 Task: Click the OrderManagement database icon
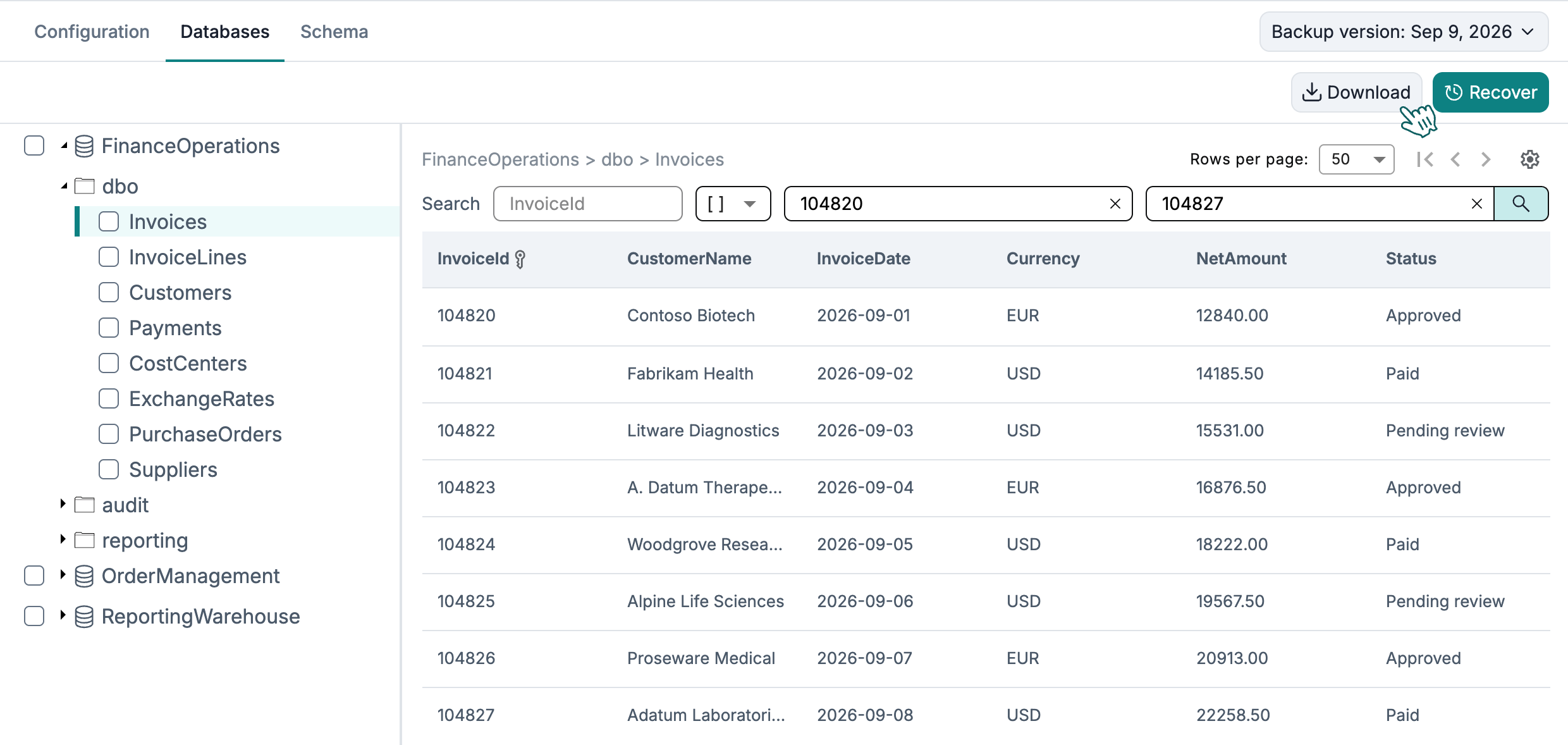(x=84, y=576)
